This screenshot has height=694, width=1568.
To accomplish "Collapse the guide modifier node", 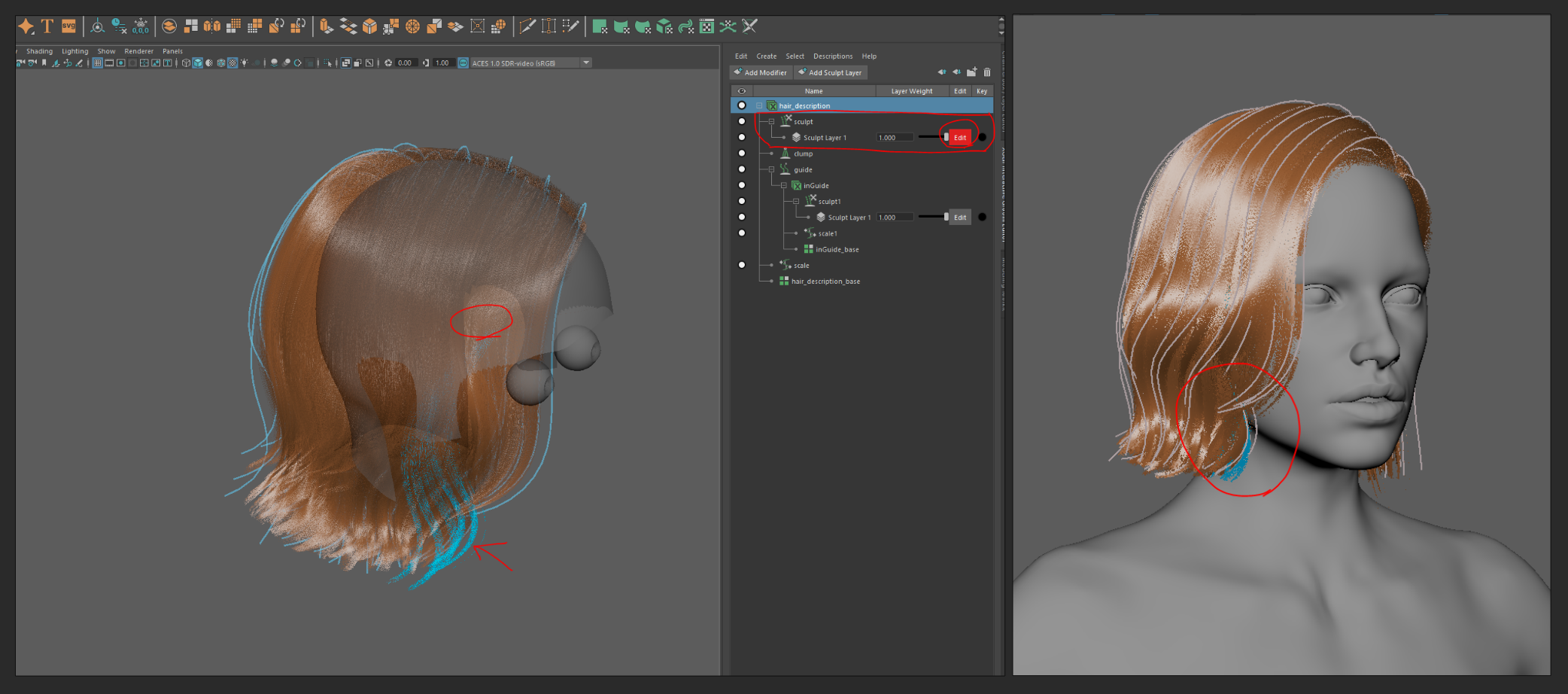I will coord(771,169).
